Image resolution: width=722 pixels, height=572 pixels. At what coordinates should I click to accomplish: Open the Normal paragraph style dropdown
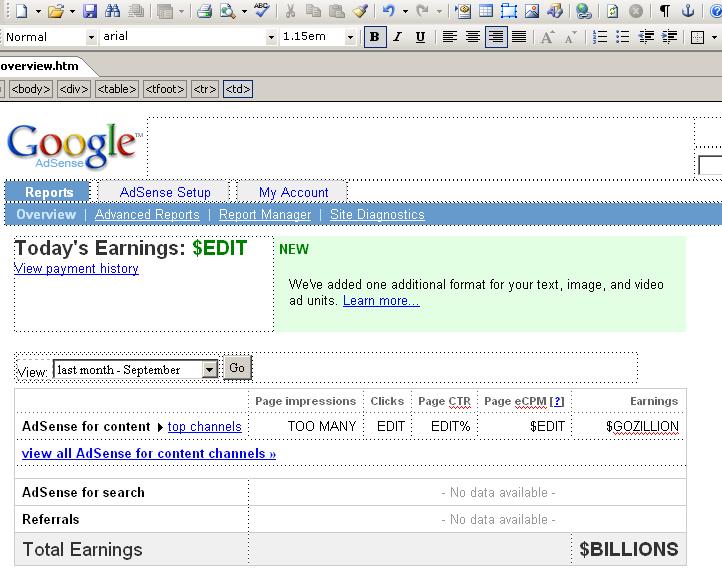point(91,37)
